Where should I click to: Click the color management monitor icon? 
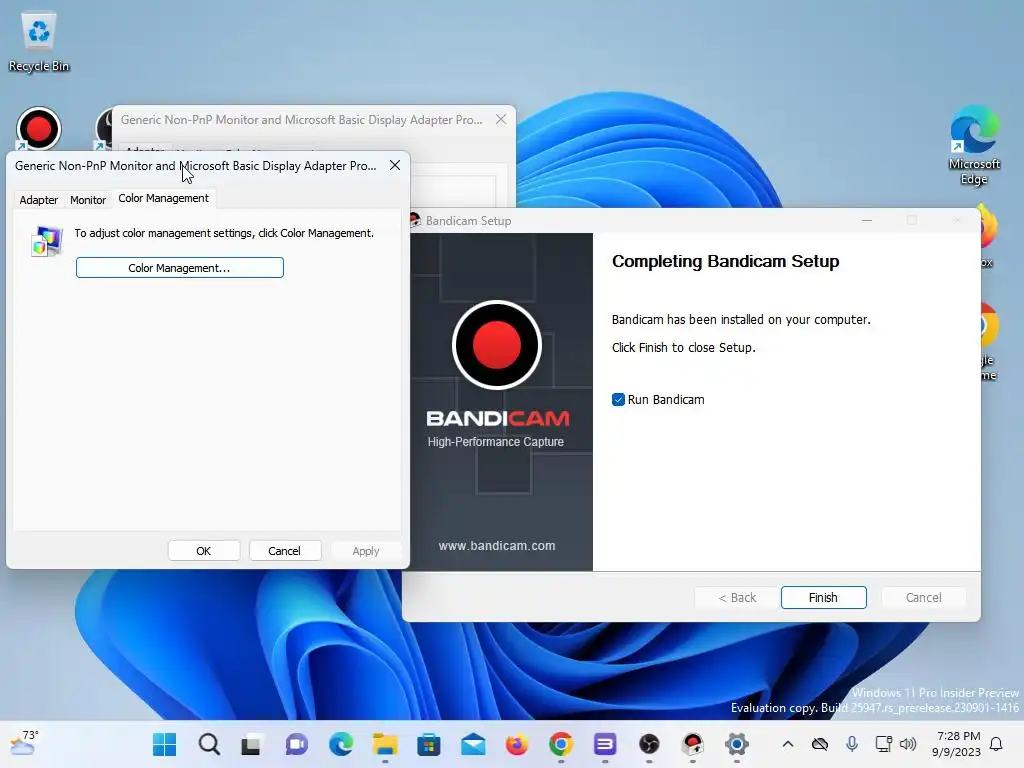pos(46,241)
